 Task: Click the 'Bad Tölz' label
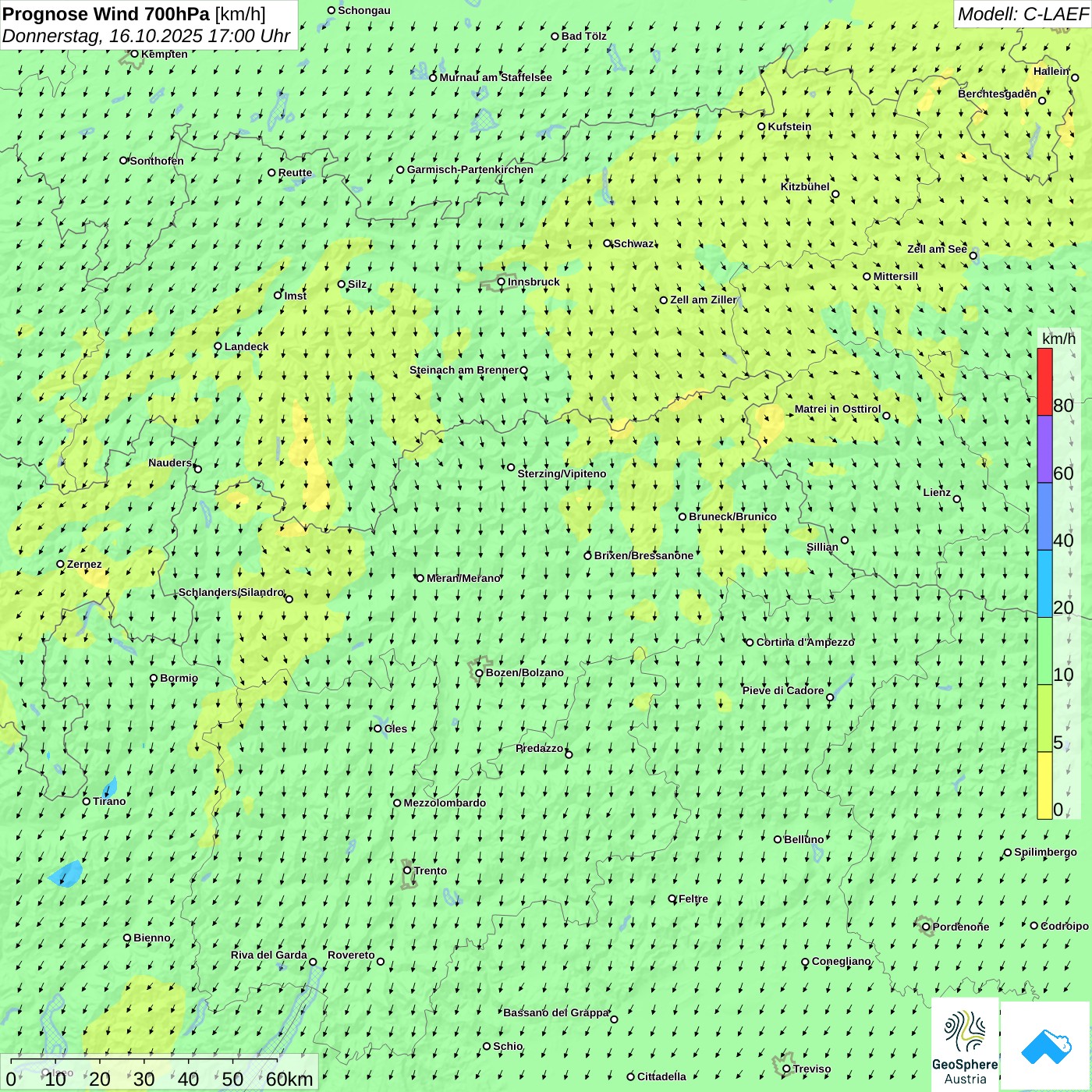click(584, 36)
